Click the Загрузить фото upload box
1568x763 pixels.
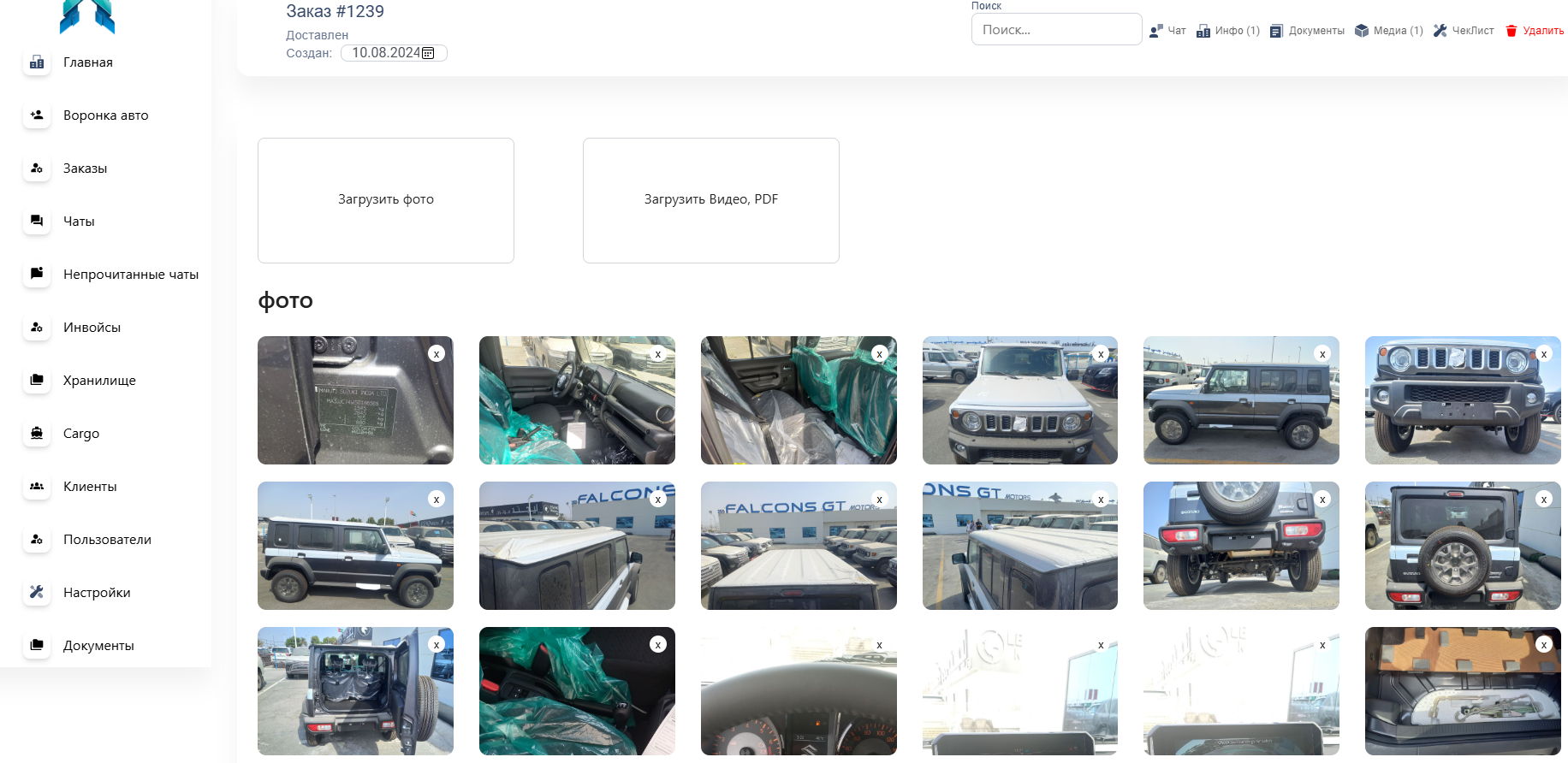point(386,200)
